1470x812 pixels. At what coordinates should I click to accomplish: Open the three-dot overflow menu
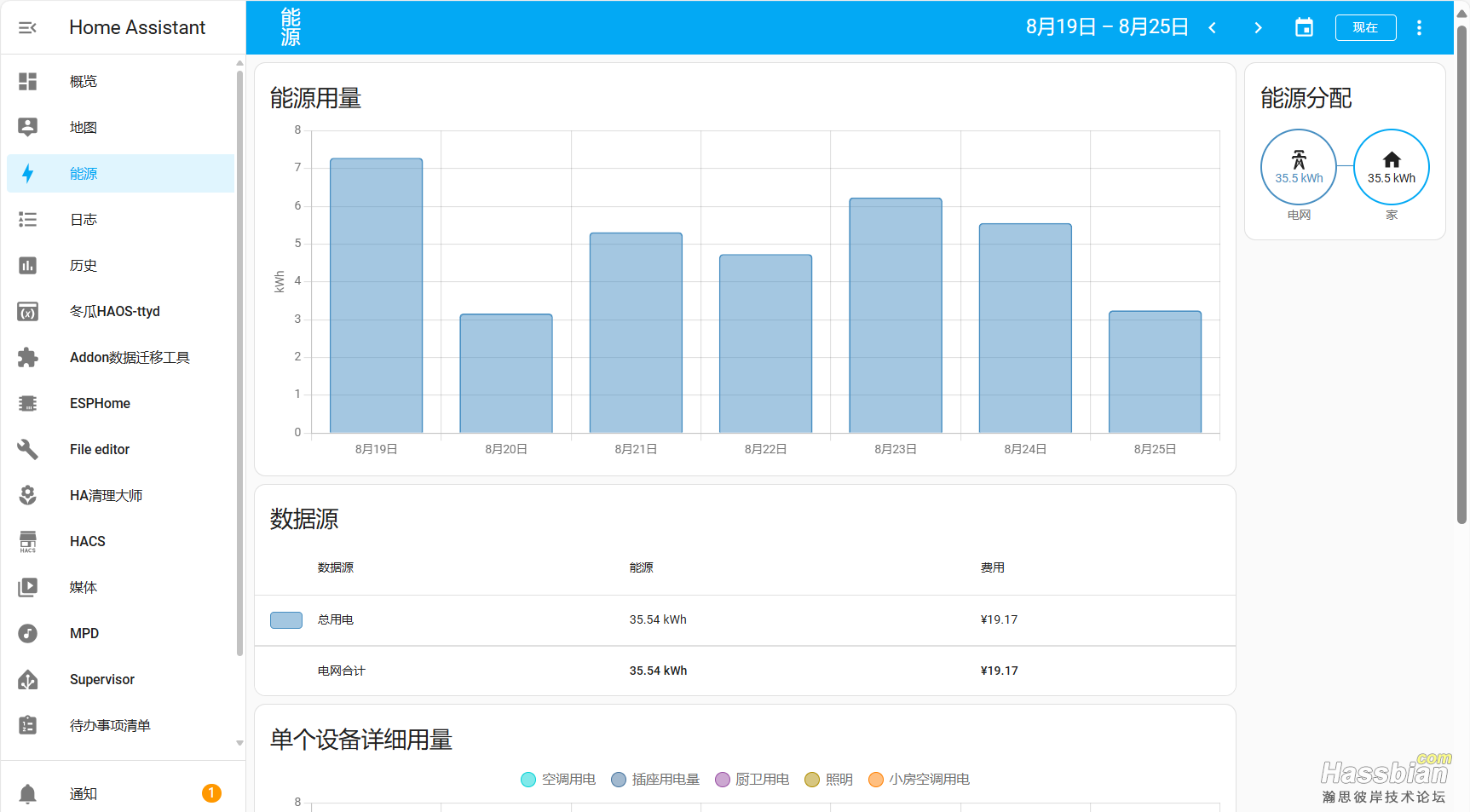tap(1419, 27)
